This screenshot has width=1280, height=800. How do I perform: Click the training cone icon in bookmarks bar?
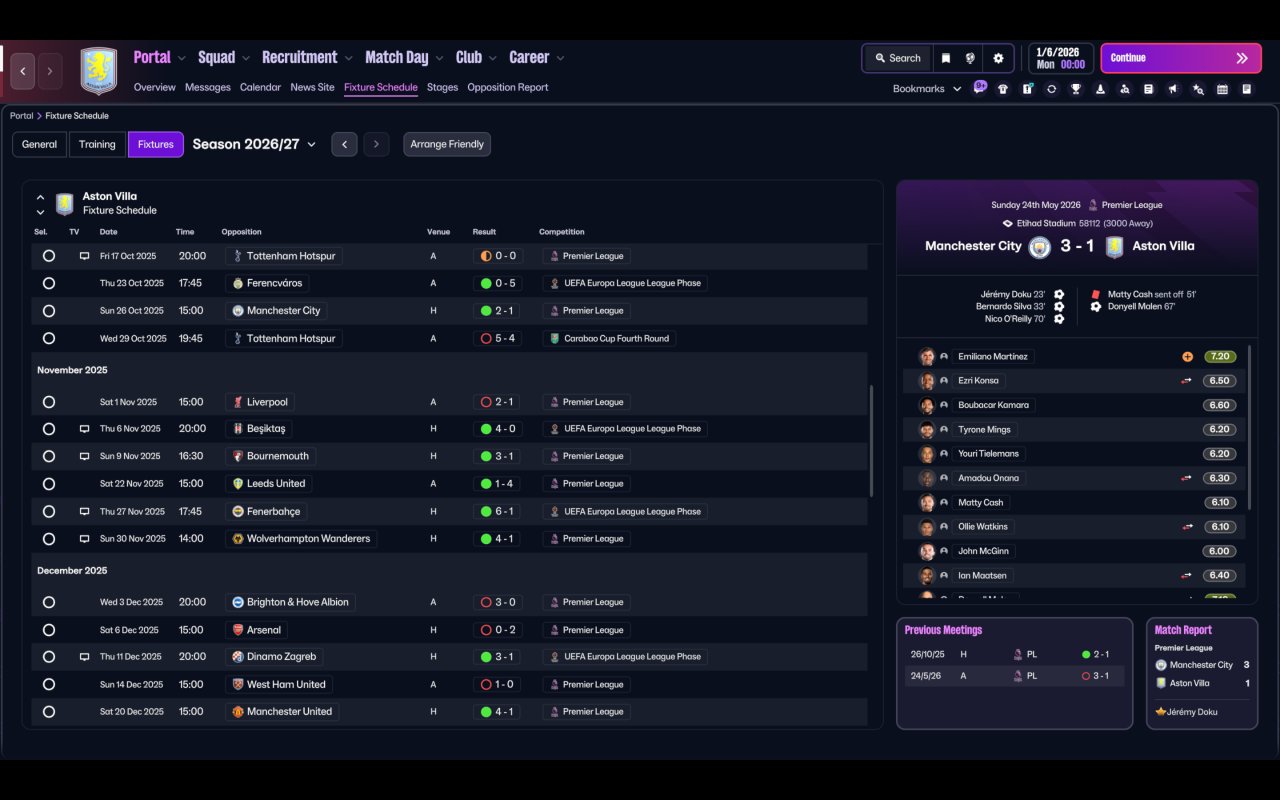pos(1100,89)
